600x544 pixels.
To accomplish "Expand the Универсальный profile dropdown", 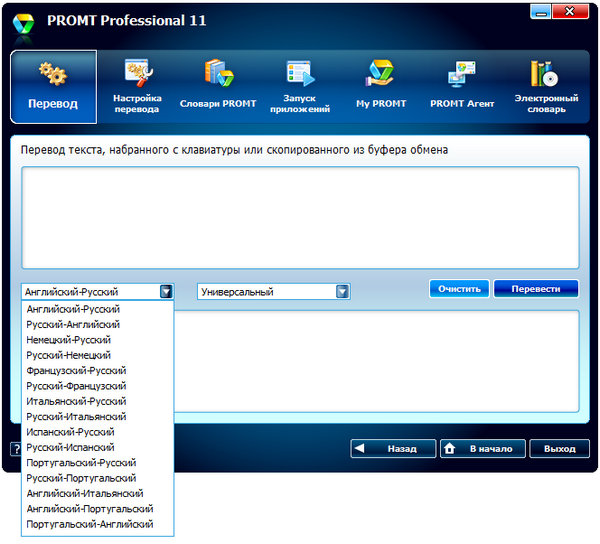I will click(x=342, y=292).
